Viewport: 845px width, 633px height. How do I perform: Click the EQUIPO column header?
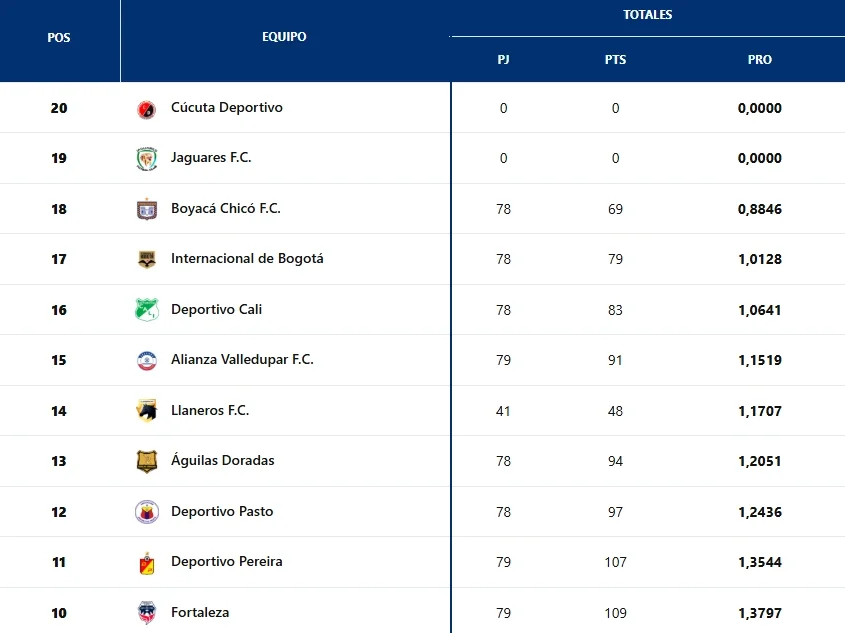tap(285, 37)
